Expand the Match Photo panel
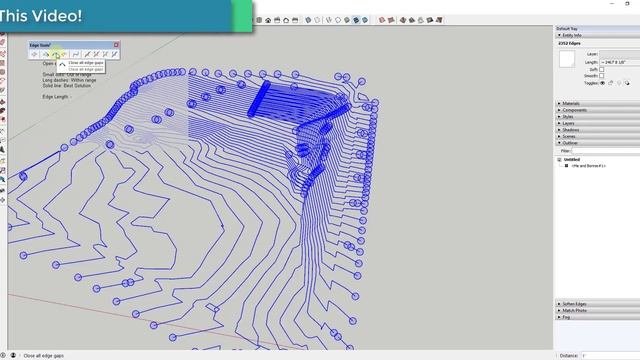 pyautogui.click(x=597, y=311)
